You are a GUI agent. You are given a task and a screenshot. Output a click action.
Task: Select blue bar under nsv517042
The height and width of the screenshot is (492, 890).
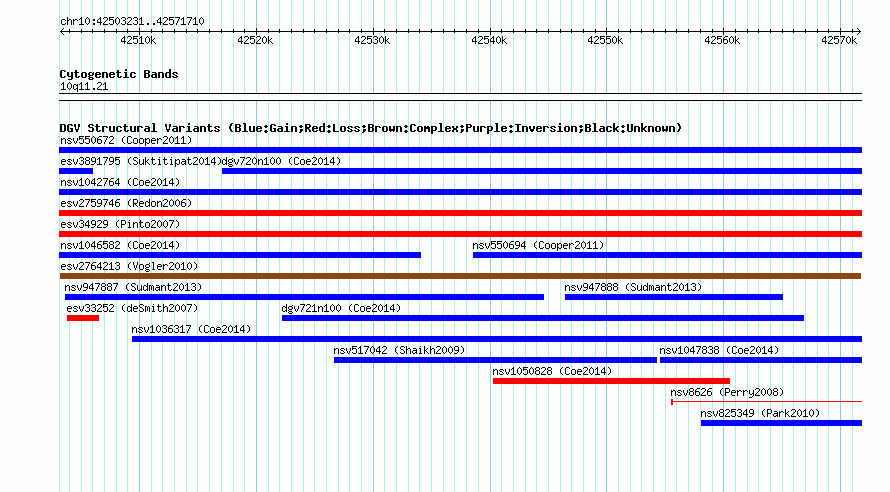tap(495, 360)
